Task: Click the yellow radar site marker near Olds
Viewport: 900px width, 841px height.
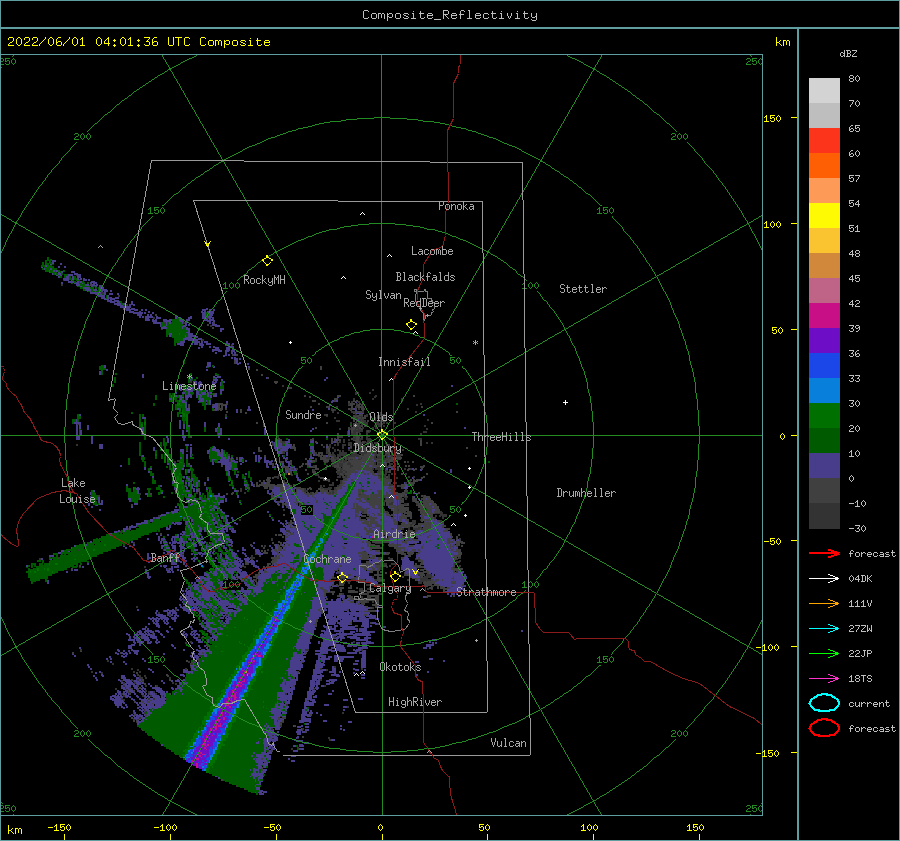Action: 382,435
